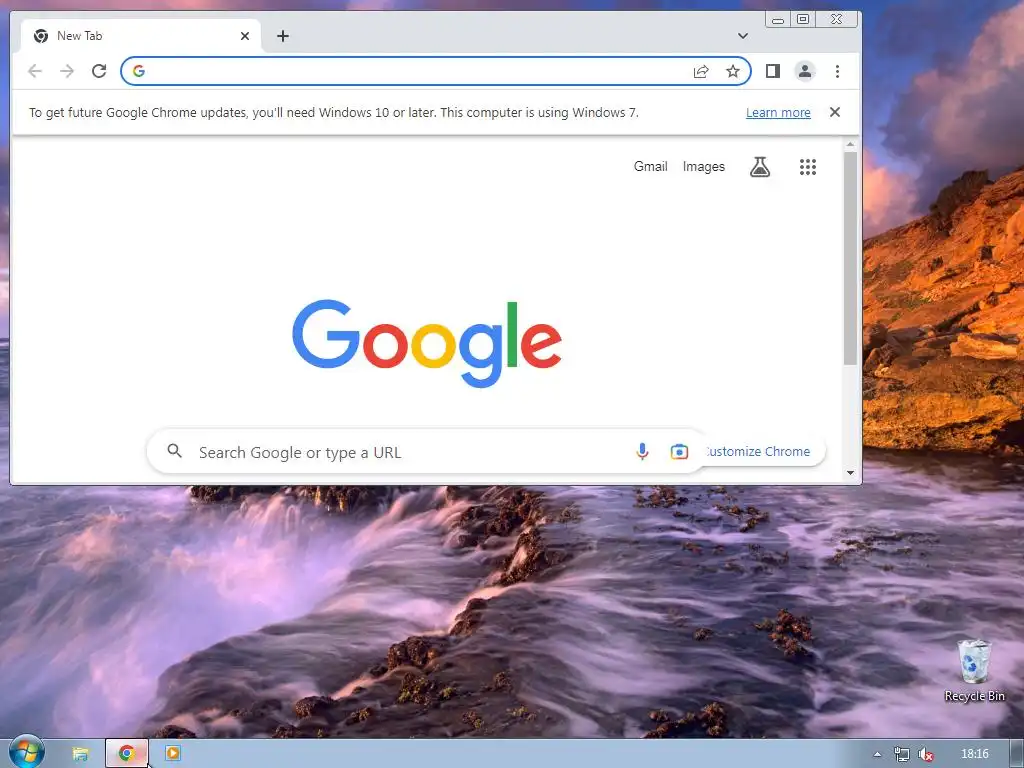Add a new tab with plus button
This screenshot has height=768, width=1024.
283,36
